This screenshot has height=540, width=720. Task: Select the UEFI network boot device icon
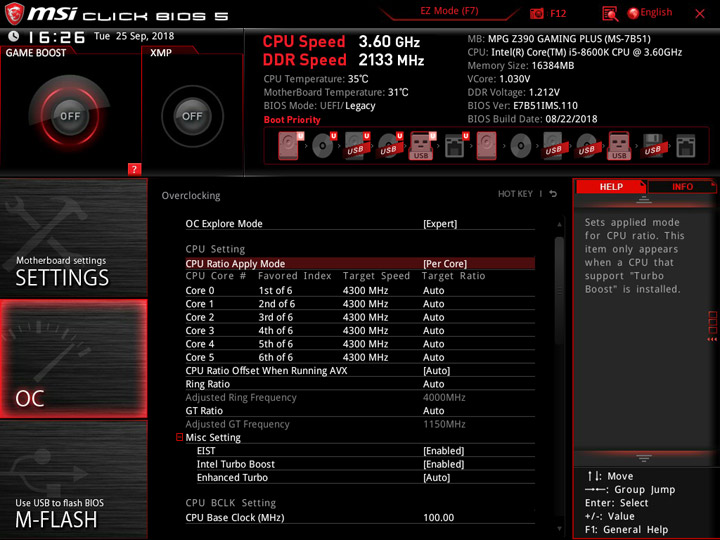(456, 146)
